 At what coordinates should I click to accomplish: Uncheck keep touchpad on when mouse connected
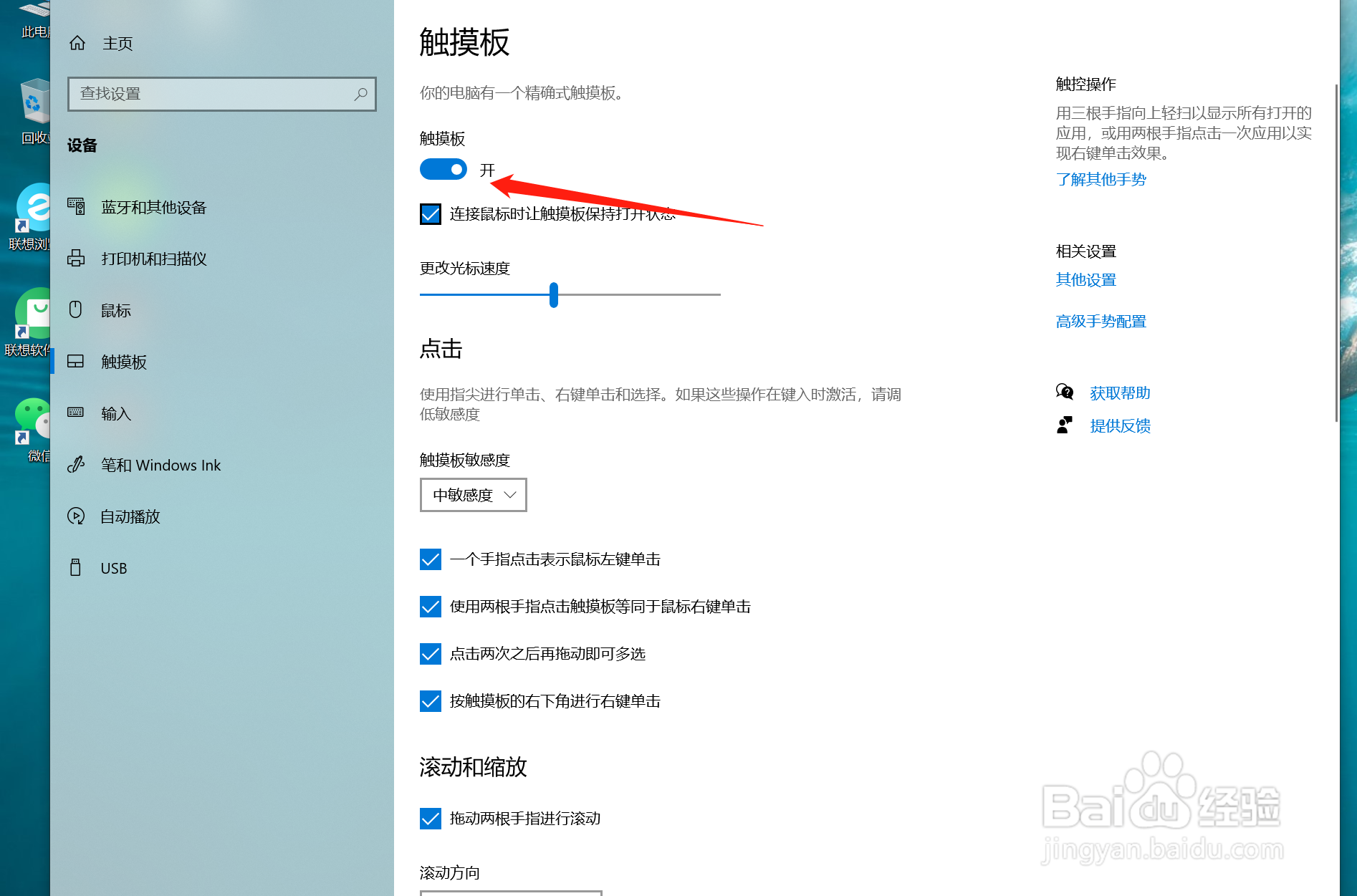click(x=430, y=214)
